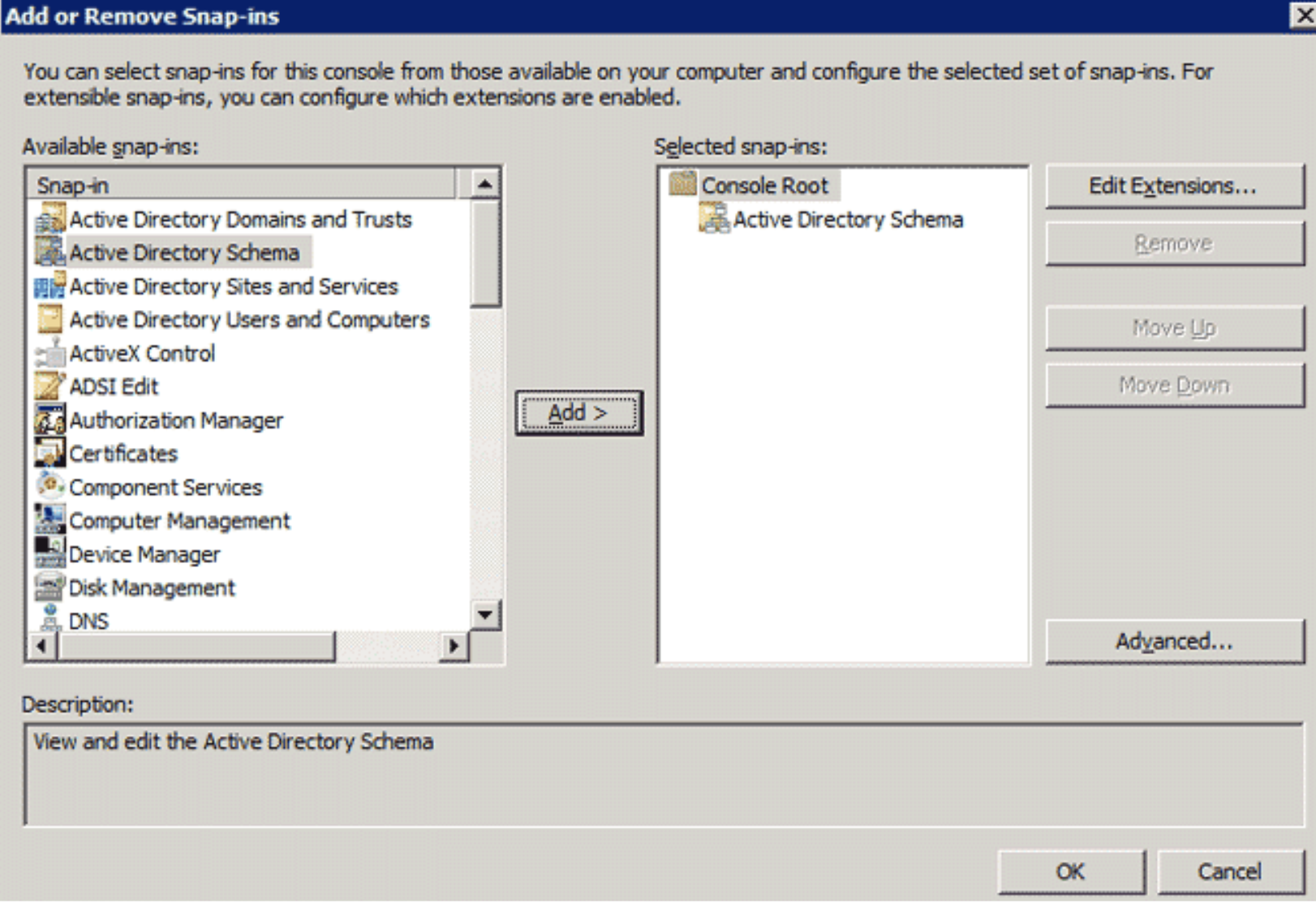
Task: Click the Active Directory Users and Computers icon
Action: point(50,320)
